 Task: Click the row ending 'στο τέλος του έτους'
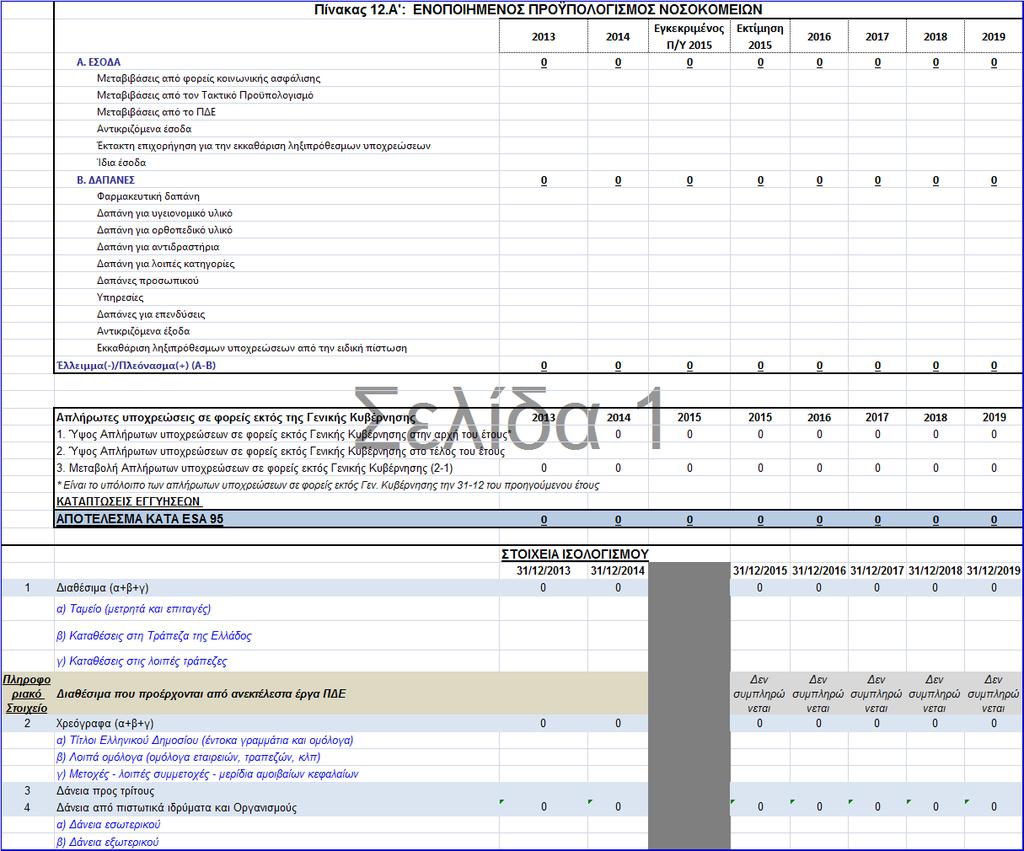pyautogui.click(x=280, y=451)
